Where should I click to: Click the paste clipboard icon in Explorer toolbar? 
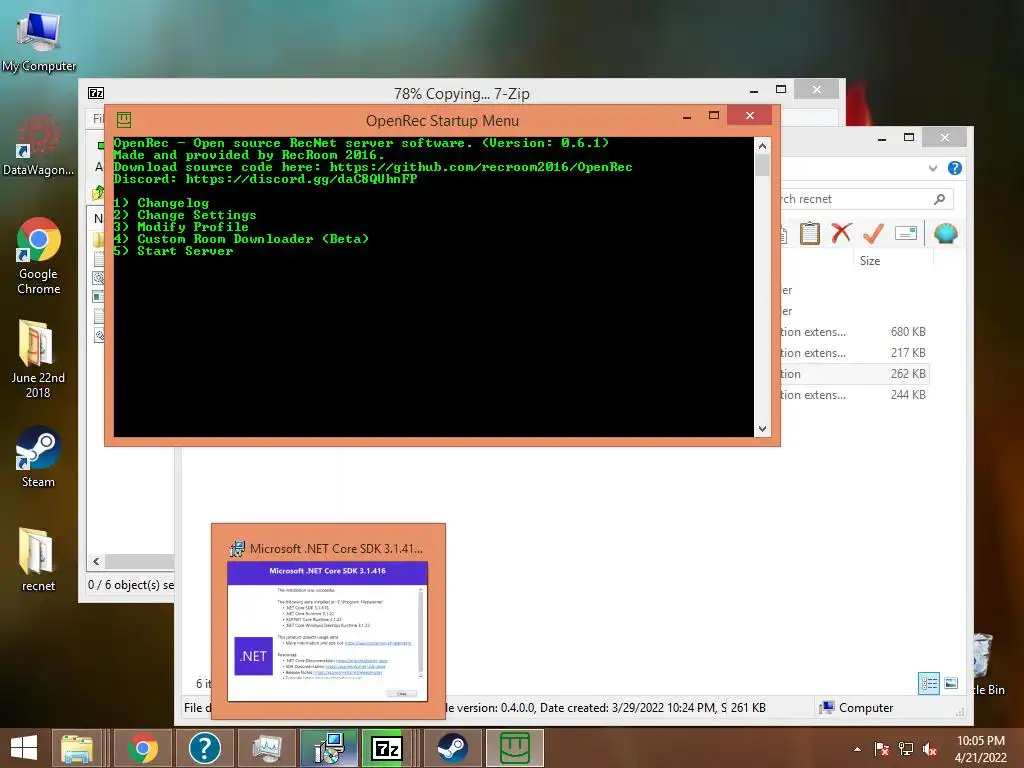point(810,233)
